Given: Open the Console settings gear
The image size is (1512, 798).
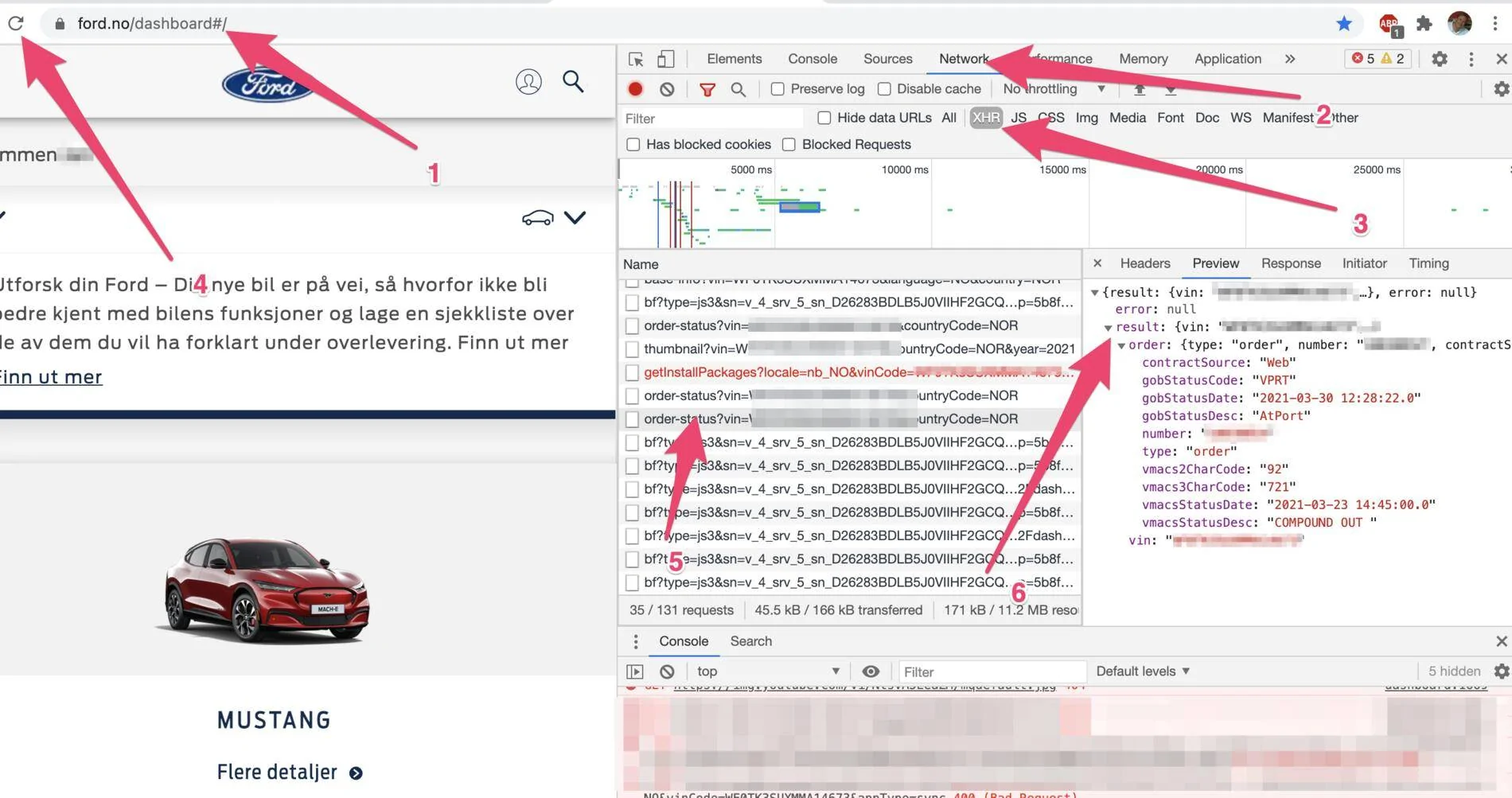Looking at the screenshot, I should (x=1501, y=671).
